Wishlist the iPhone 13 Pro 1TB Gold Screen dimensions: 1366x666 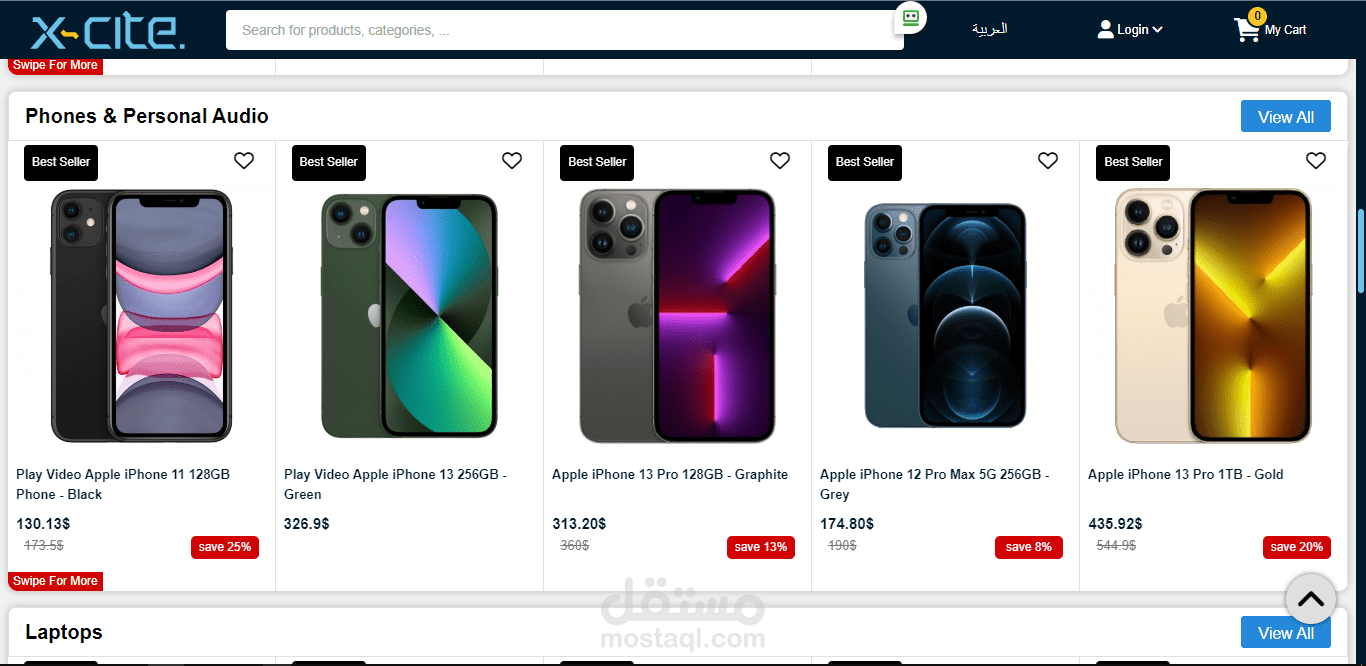[x=1316, y=161]
